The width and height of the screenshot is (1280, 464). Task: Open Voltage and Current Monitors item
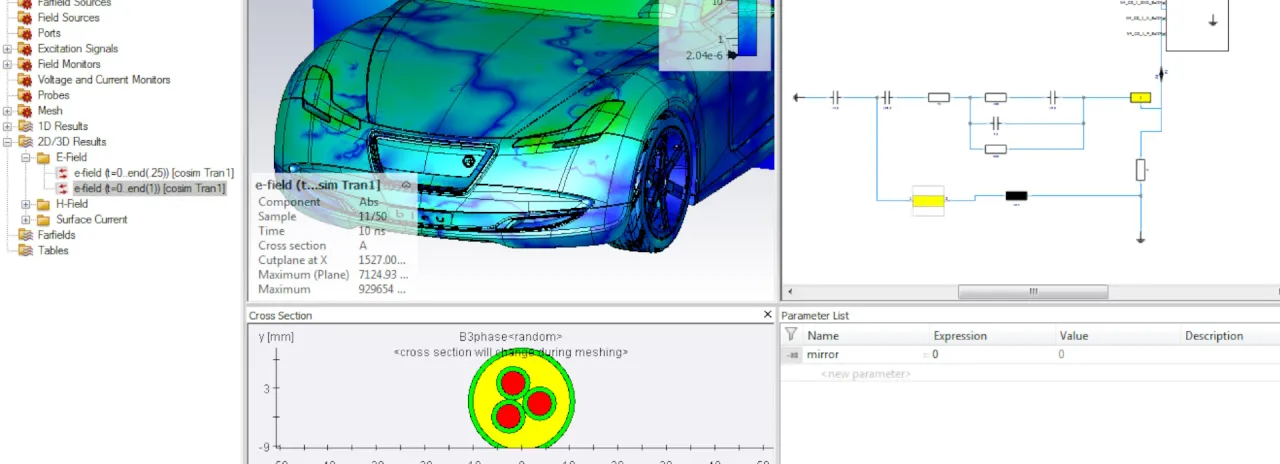(x=104, y=80)
